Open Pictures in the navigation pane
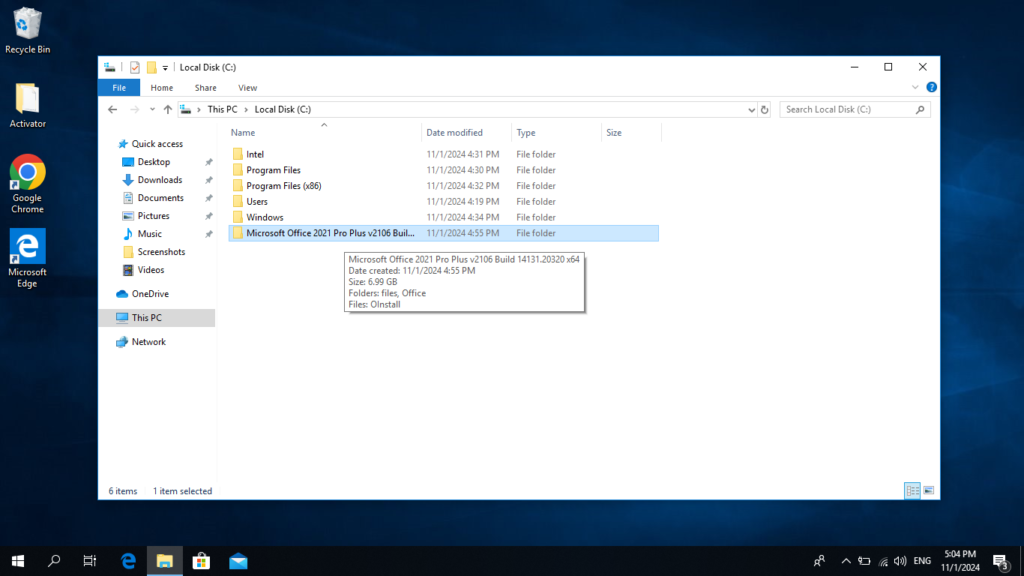The width and height of the screenshot is (1024, 576). [153, 216]
